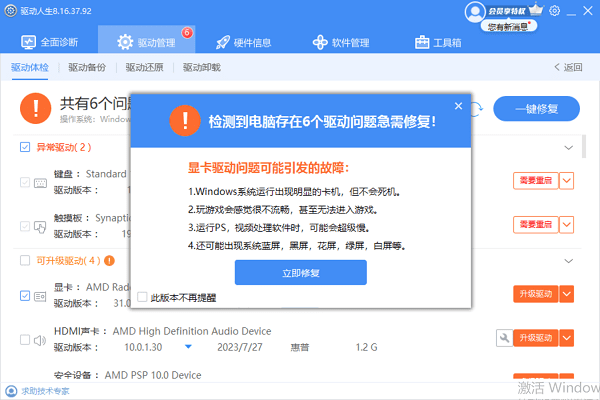Click the AMD PSP 10.0 Device name
This screenshot has height=400, width=600.
pyautogui.click(x=153, y=375)
